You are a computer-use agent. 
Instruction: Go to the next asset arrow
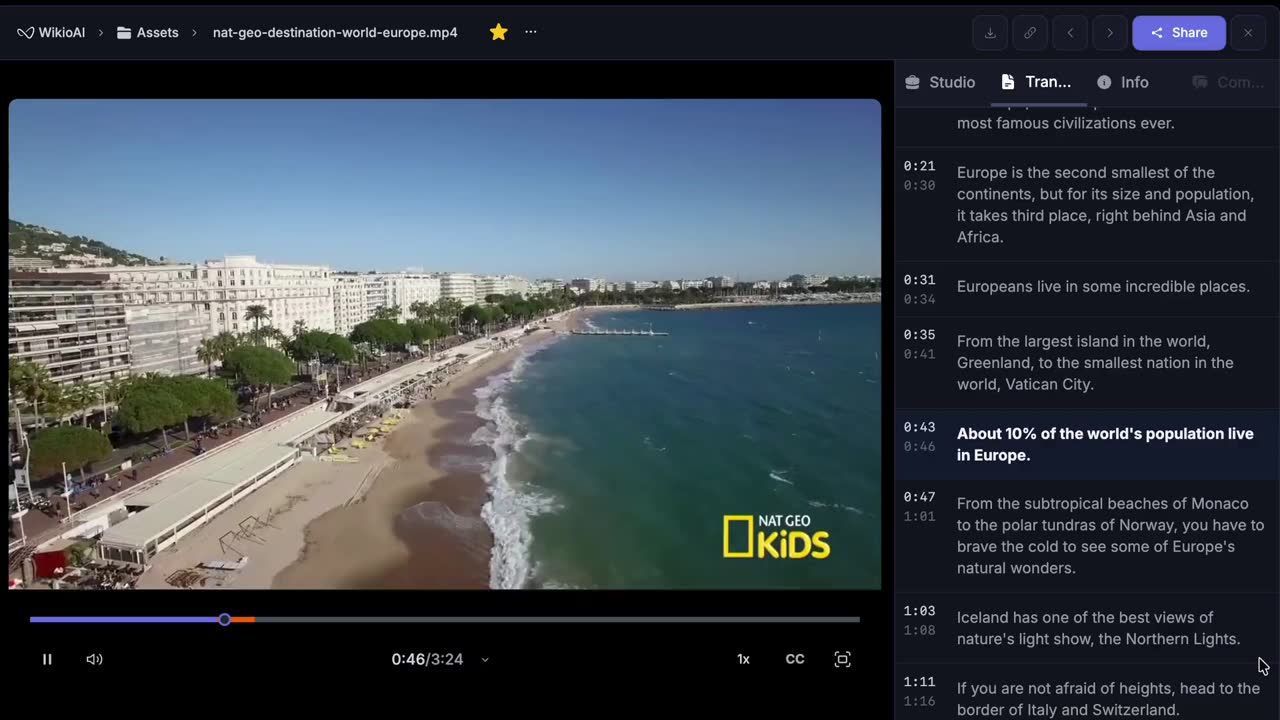click(1109, 33)
